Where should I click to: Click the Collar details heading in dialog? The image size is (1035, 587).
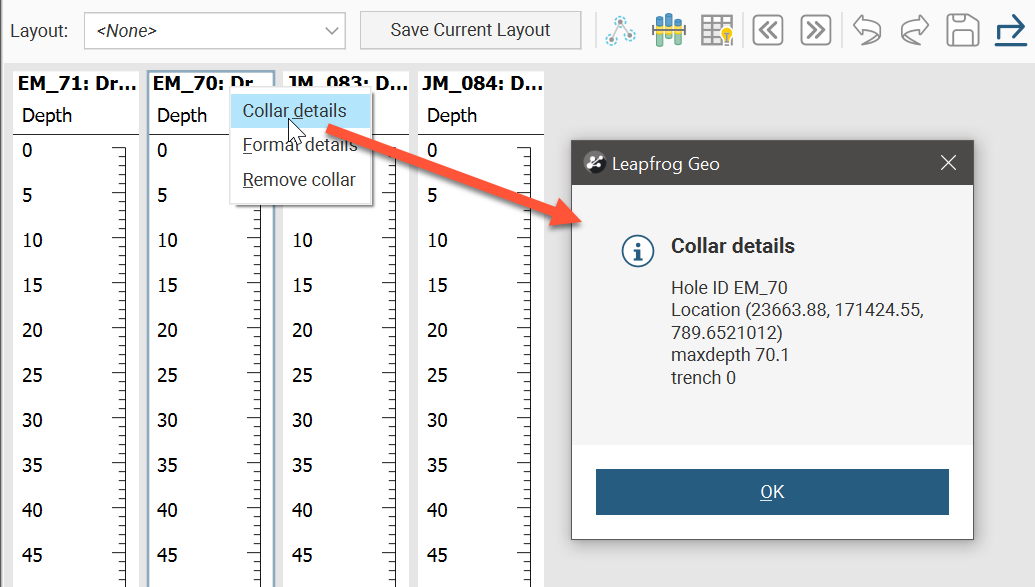733,246
